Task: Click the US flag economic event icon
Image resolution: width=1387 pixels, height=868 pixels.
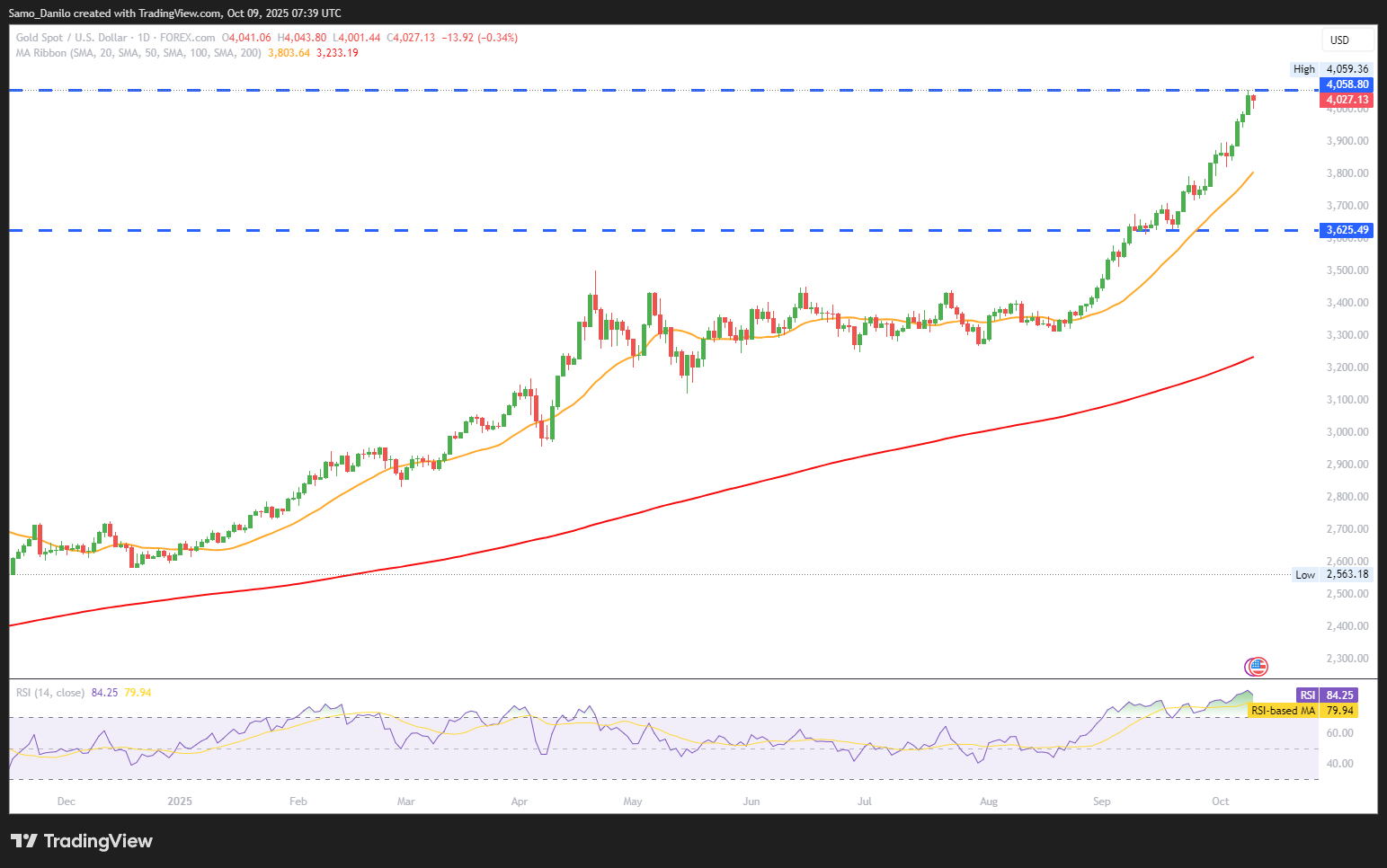Action: point(1256,666)
